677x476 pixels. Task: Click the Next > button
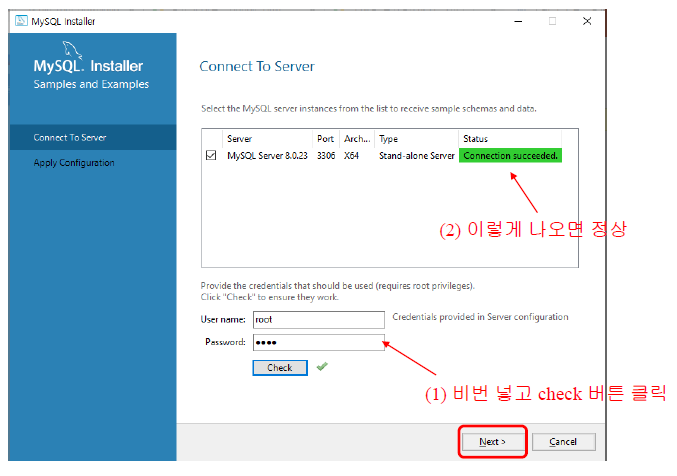(x=492, y=441)
